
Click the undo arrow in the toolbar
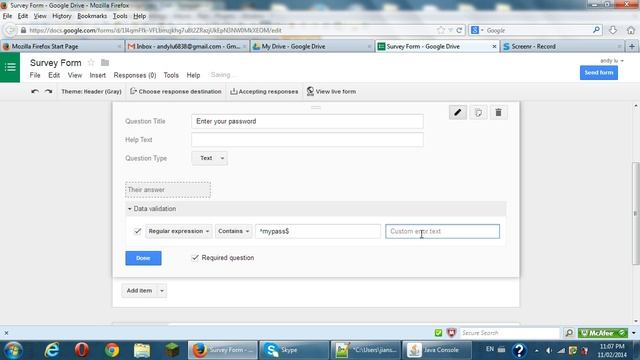click(35, 91)
